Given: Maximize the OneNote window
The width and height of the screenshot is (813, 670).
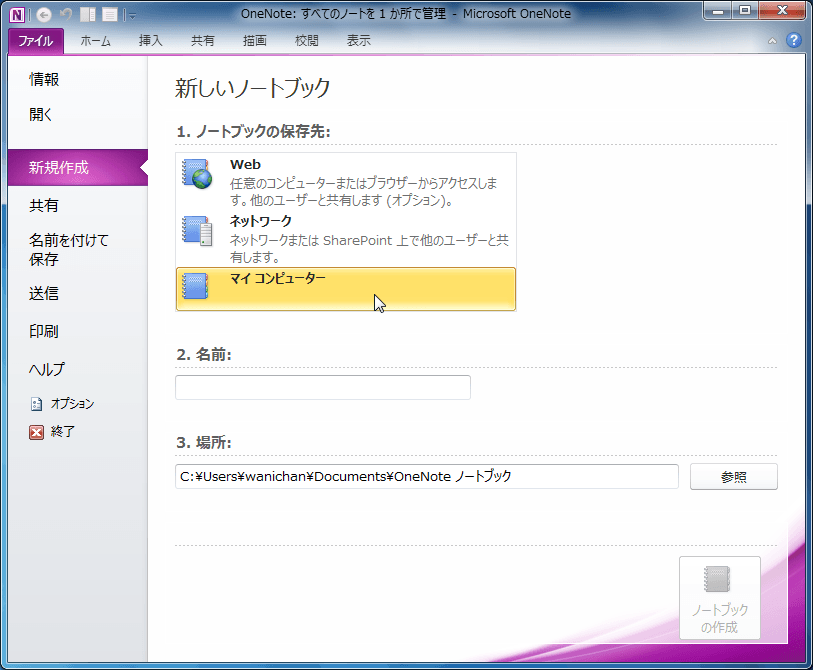Looking at the screenshot, I should (745, 11).
